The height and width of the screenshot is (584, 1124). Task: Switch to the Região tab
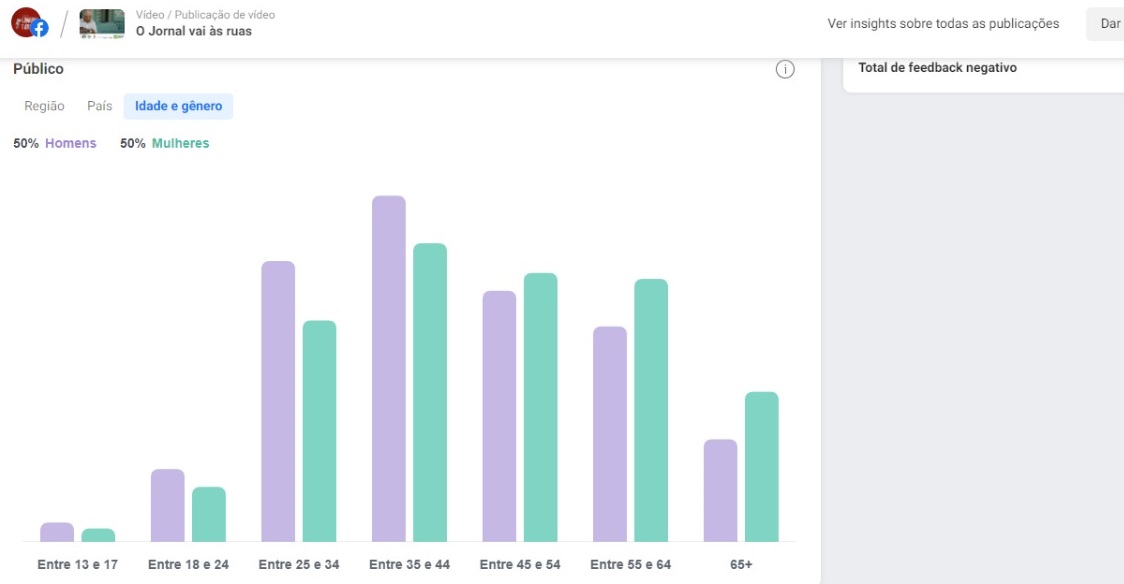[44, 106]
